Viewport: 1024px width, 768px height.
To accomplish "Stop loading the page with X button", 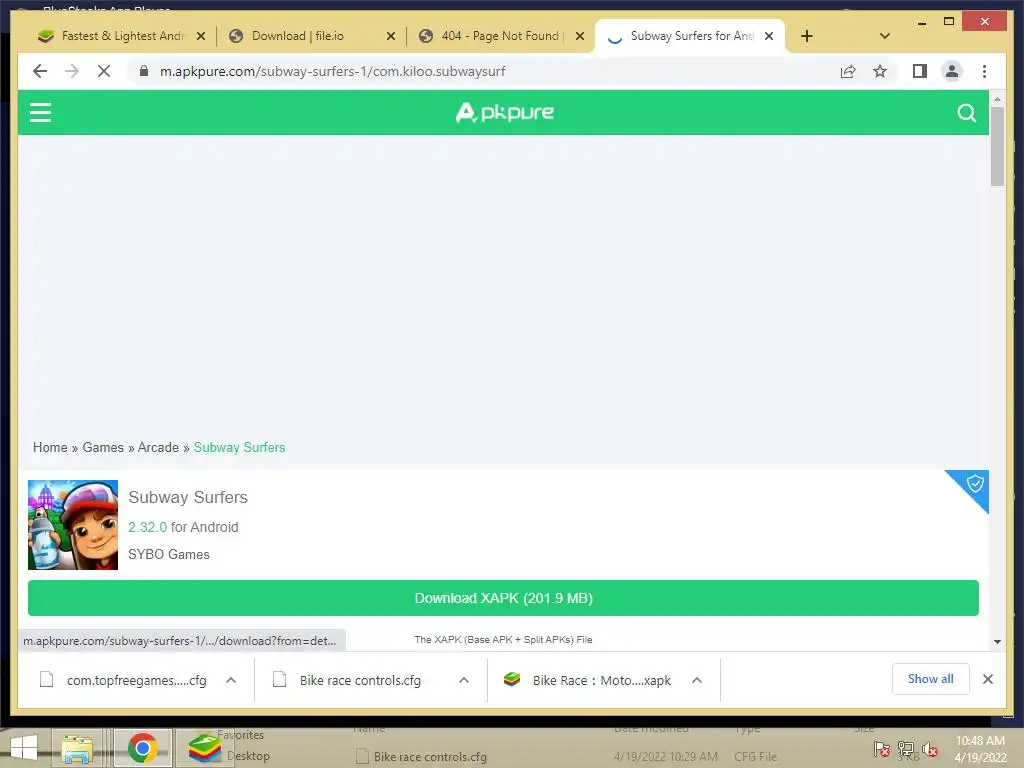I will 104,71.
